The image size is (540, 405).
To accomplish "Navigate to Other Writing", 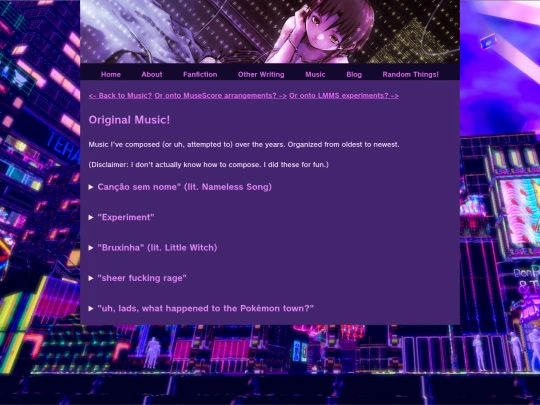I will pyautogui.click(x=261, y=74).
